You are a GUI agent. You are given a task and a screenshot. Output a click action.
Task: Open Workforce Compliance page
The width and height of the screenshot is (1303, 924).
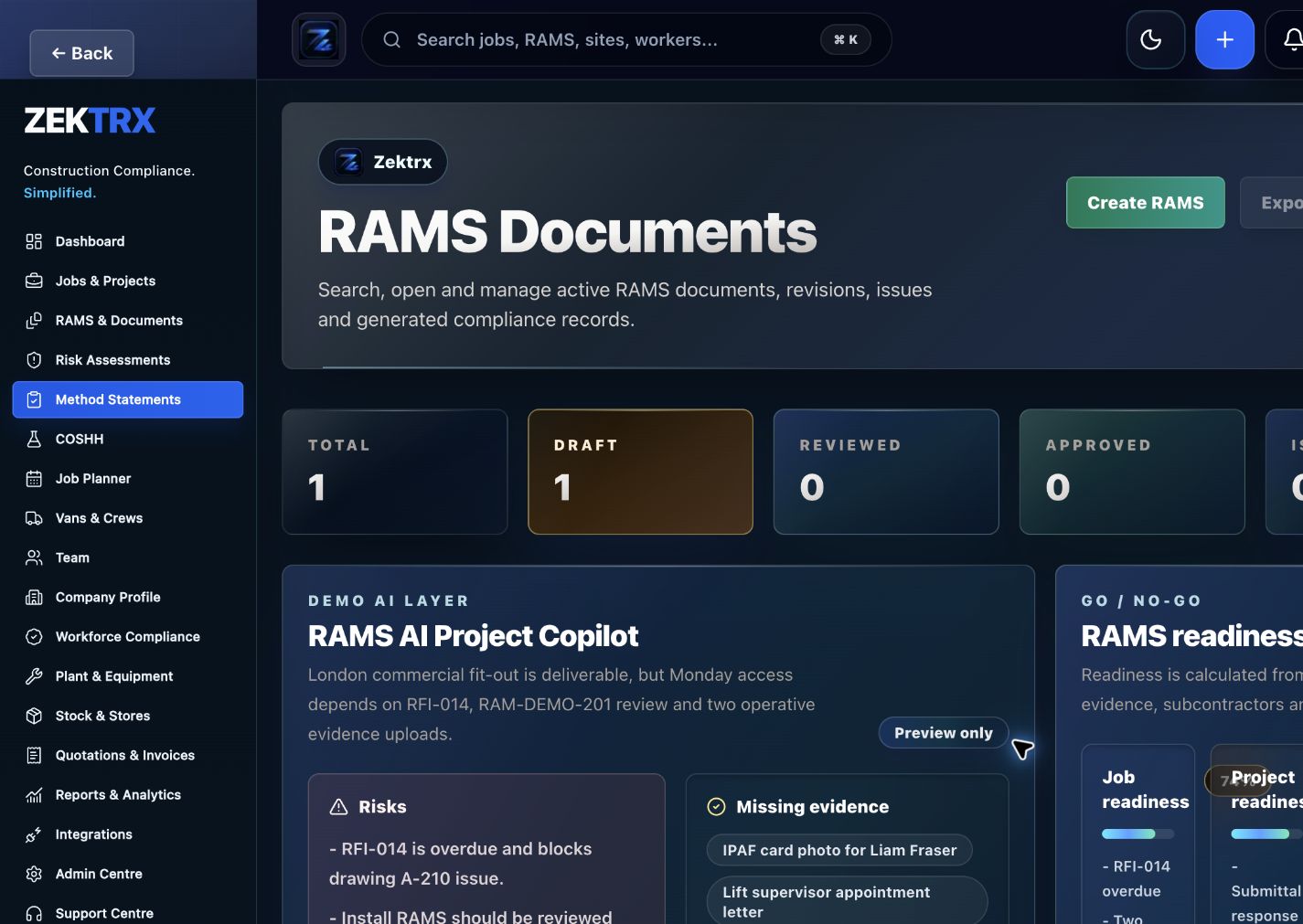point(128,636)
